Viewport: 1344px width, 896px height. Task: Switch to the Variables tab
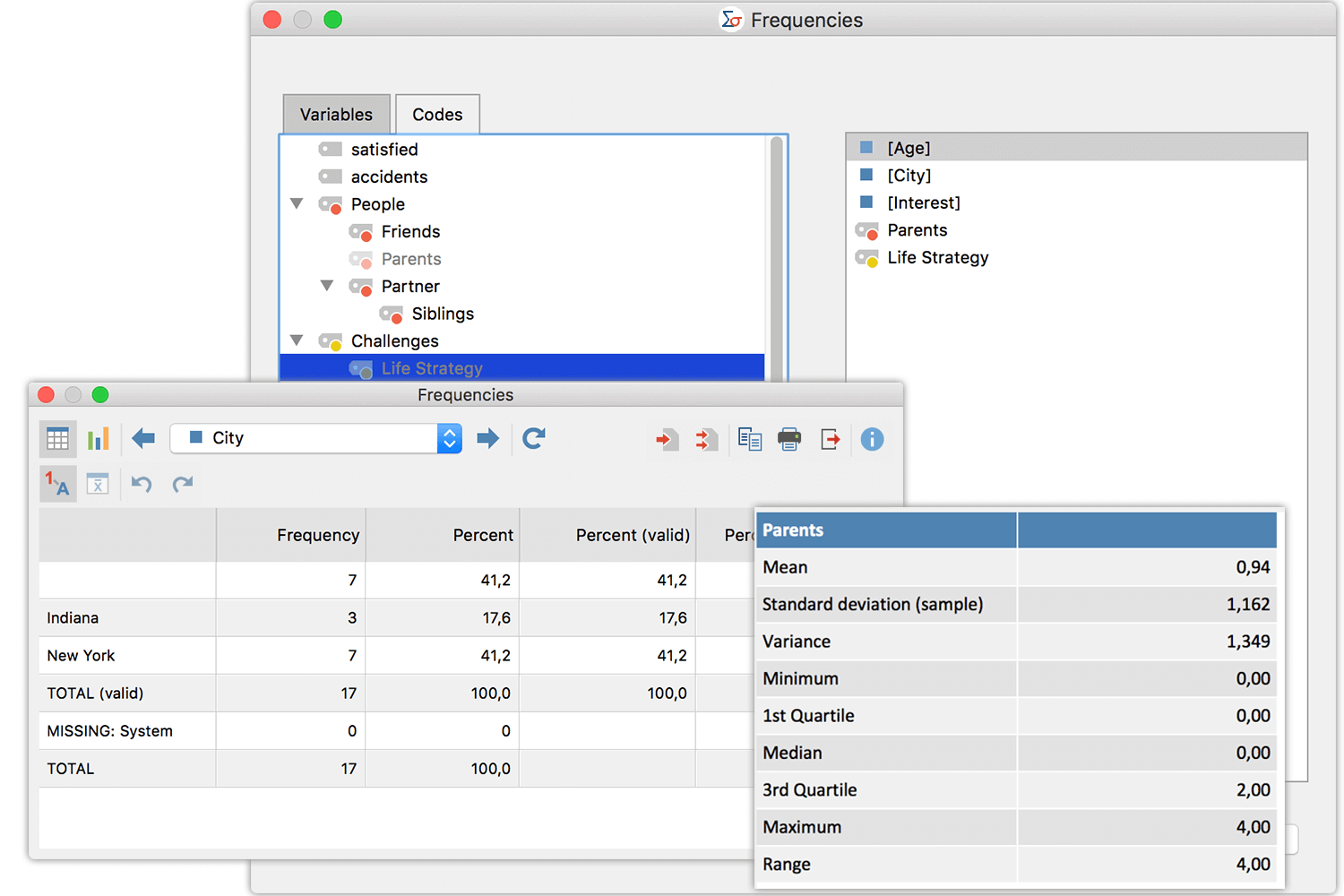337,115
